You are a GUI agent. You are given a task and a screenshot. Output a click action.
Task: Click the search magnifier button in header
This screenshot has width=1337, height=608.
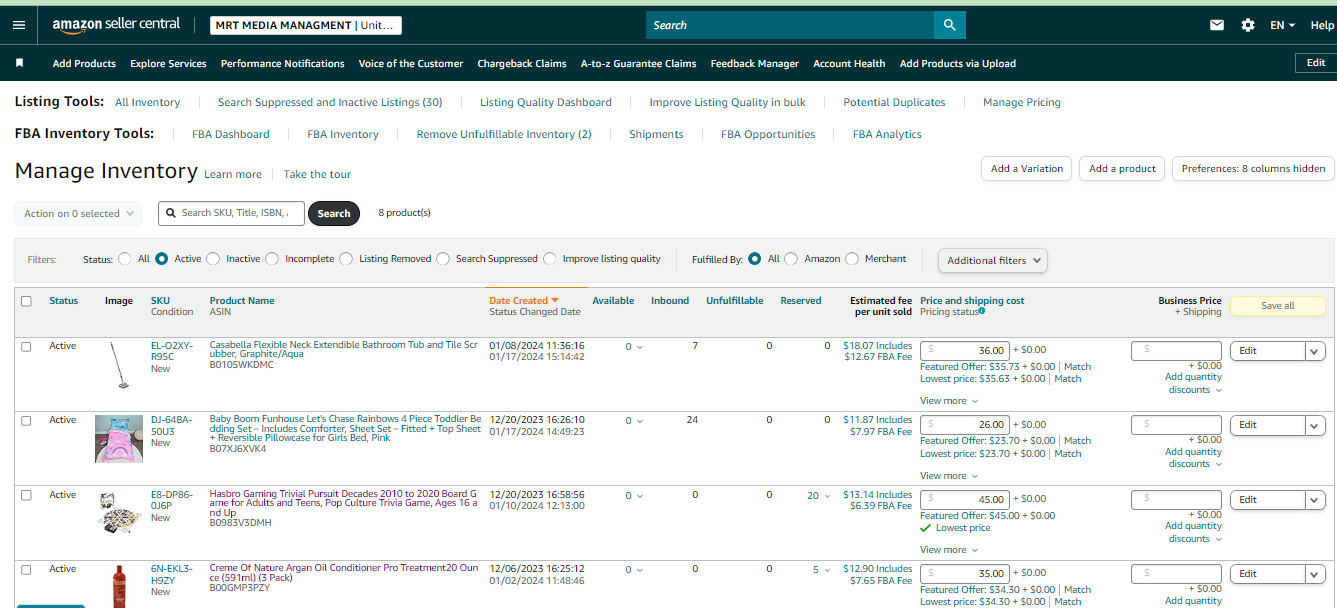(x=949, y=25)
